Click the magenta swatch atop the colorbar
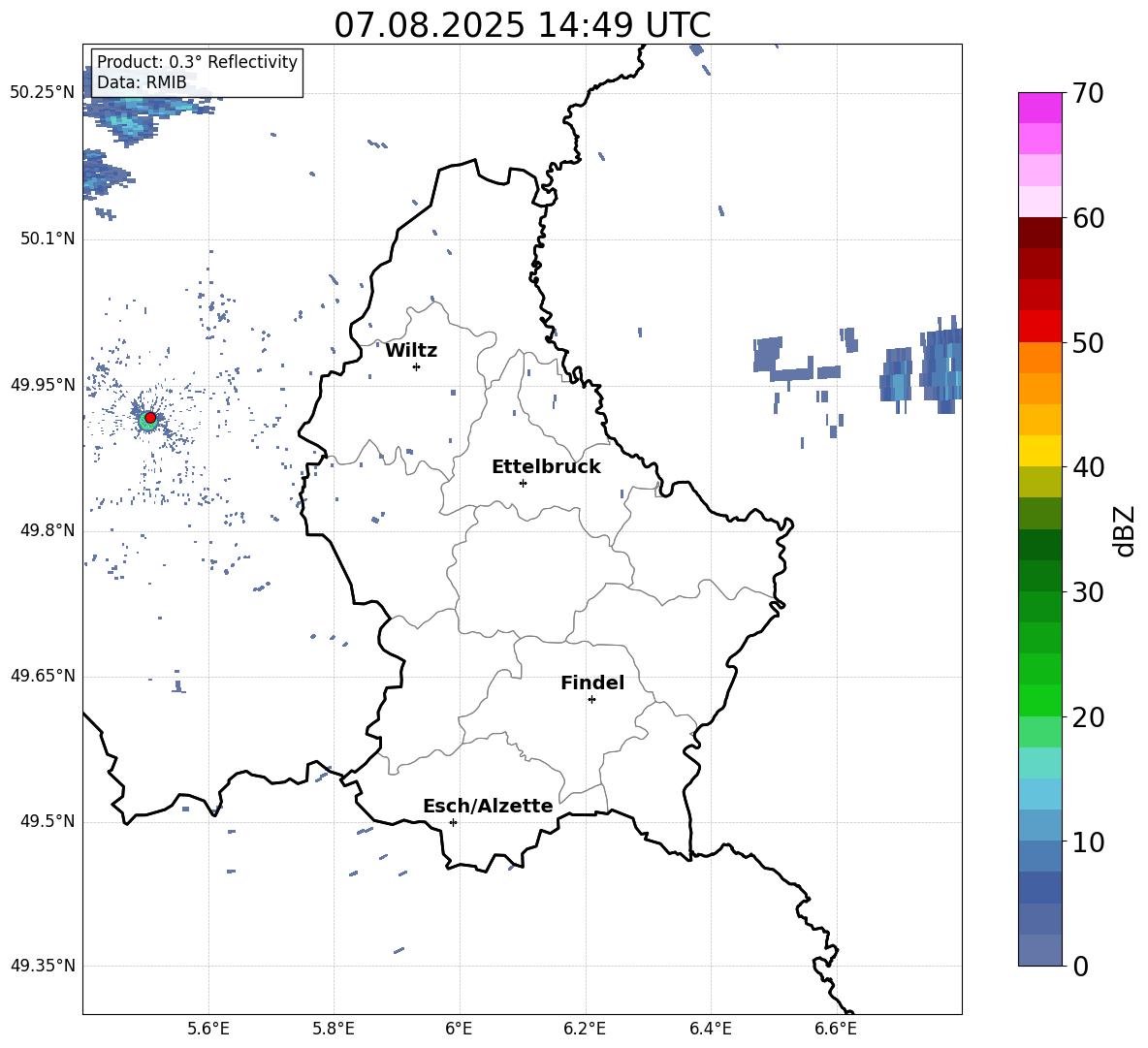The height and width of the screenshot is (1048, 1148). (1039, 108)
